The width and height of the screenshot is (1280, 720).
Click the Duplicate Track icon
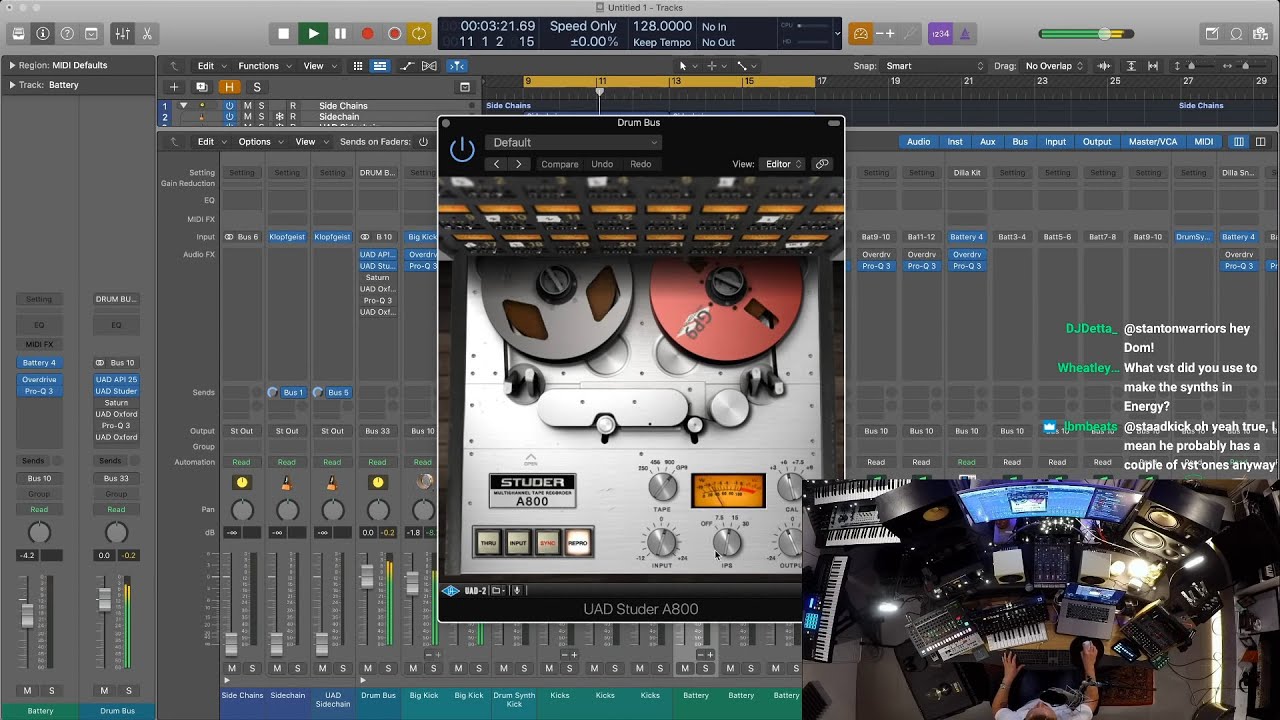coord(201,87)
